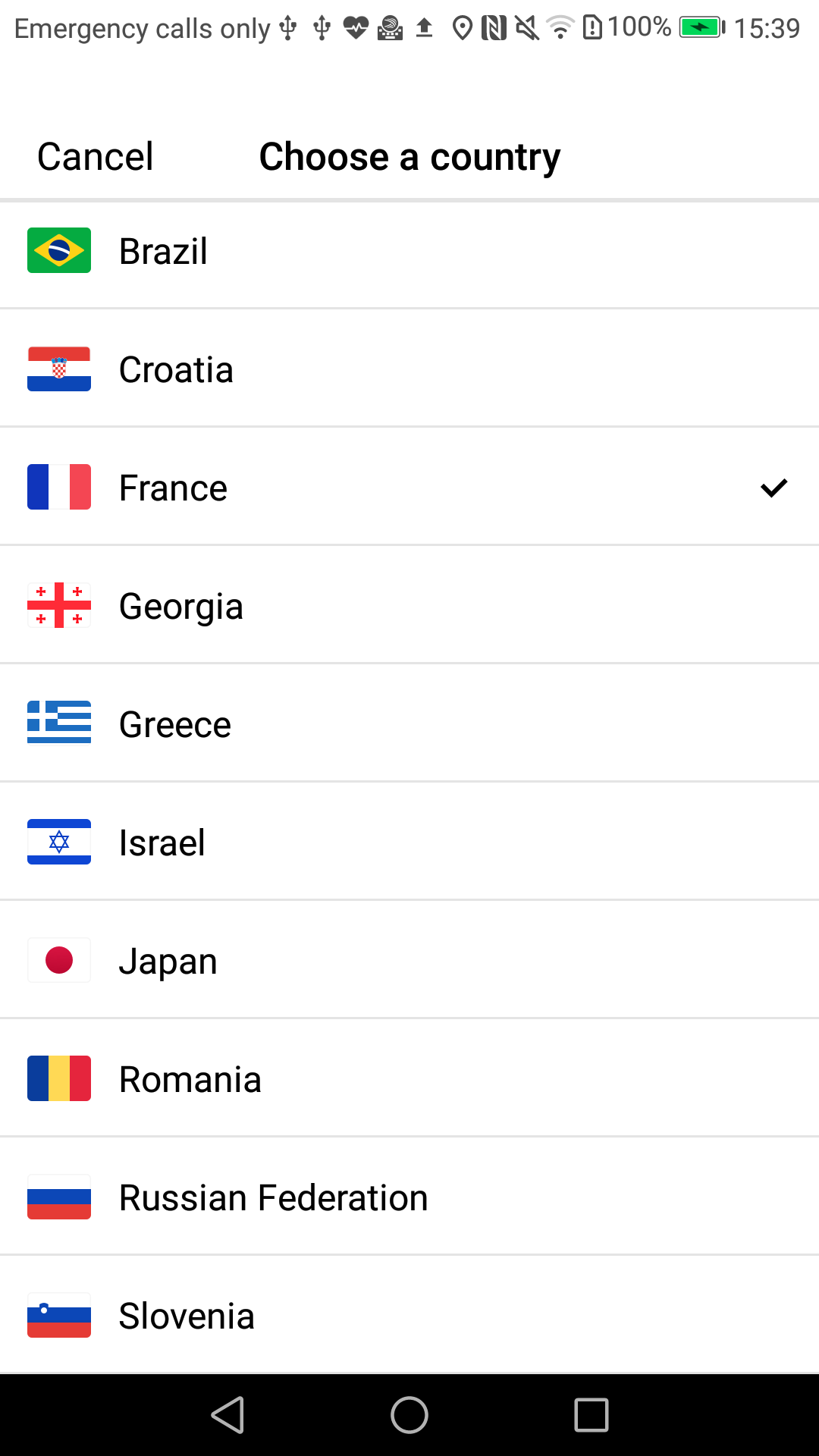Tap the Slovenia flag icon
The image size is (819, 1456).
coord(59,1315)
